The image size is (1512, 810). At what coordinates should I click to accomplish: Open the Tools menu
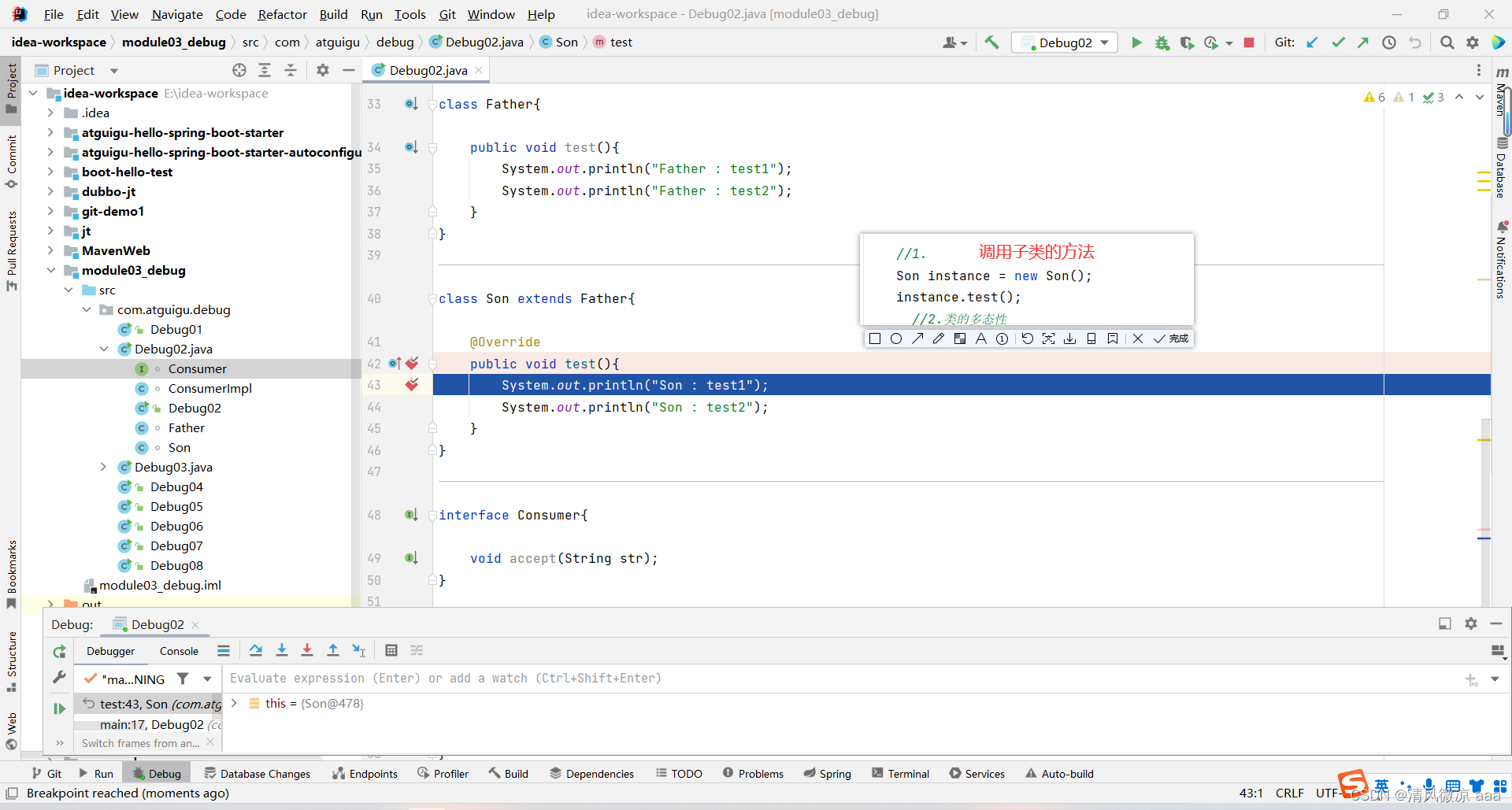click(409, 14)
